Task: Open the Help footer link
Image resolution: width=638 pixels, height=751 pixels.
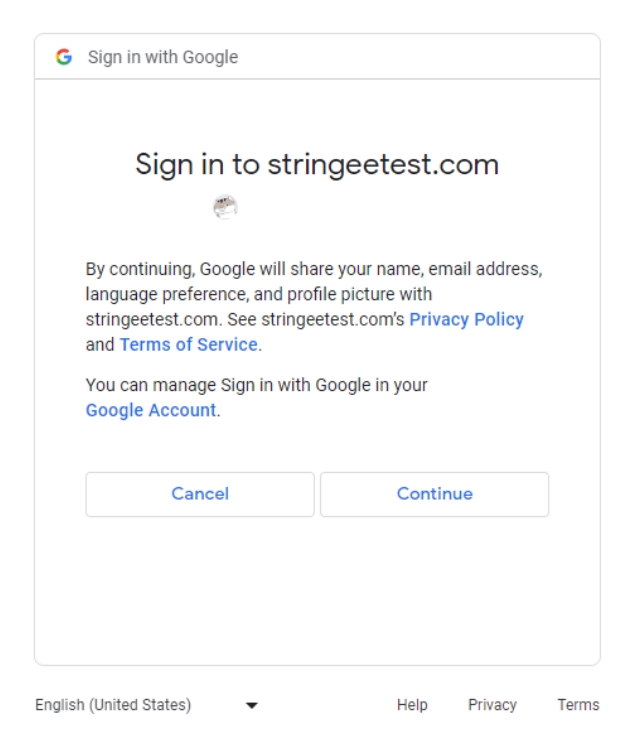Action: pyautogui.click(x=412, y=705)
